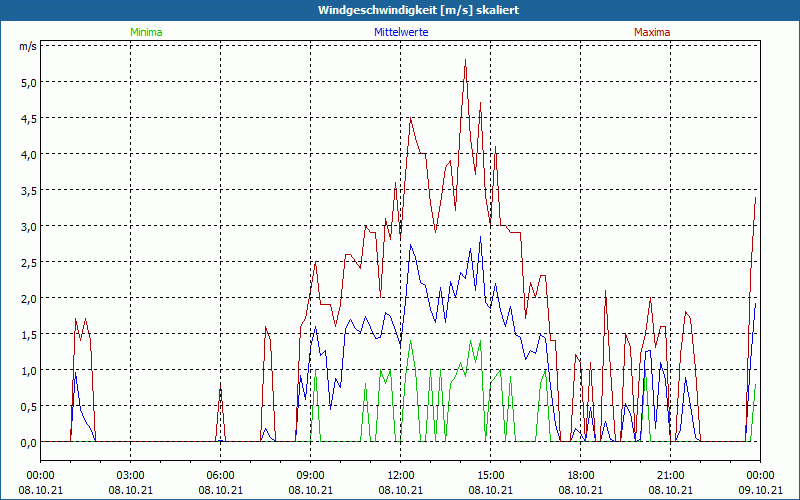Click the red Maxima spike at 06:00
The height and width of the screenshot is (500, 800).
(220, 388)
